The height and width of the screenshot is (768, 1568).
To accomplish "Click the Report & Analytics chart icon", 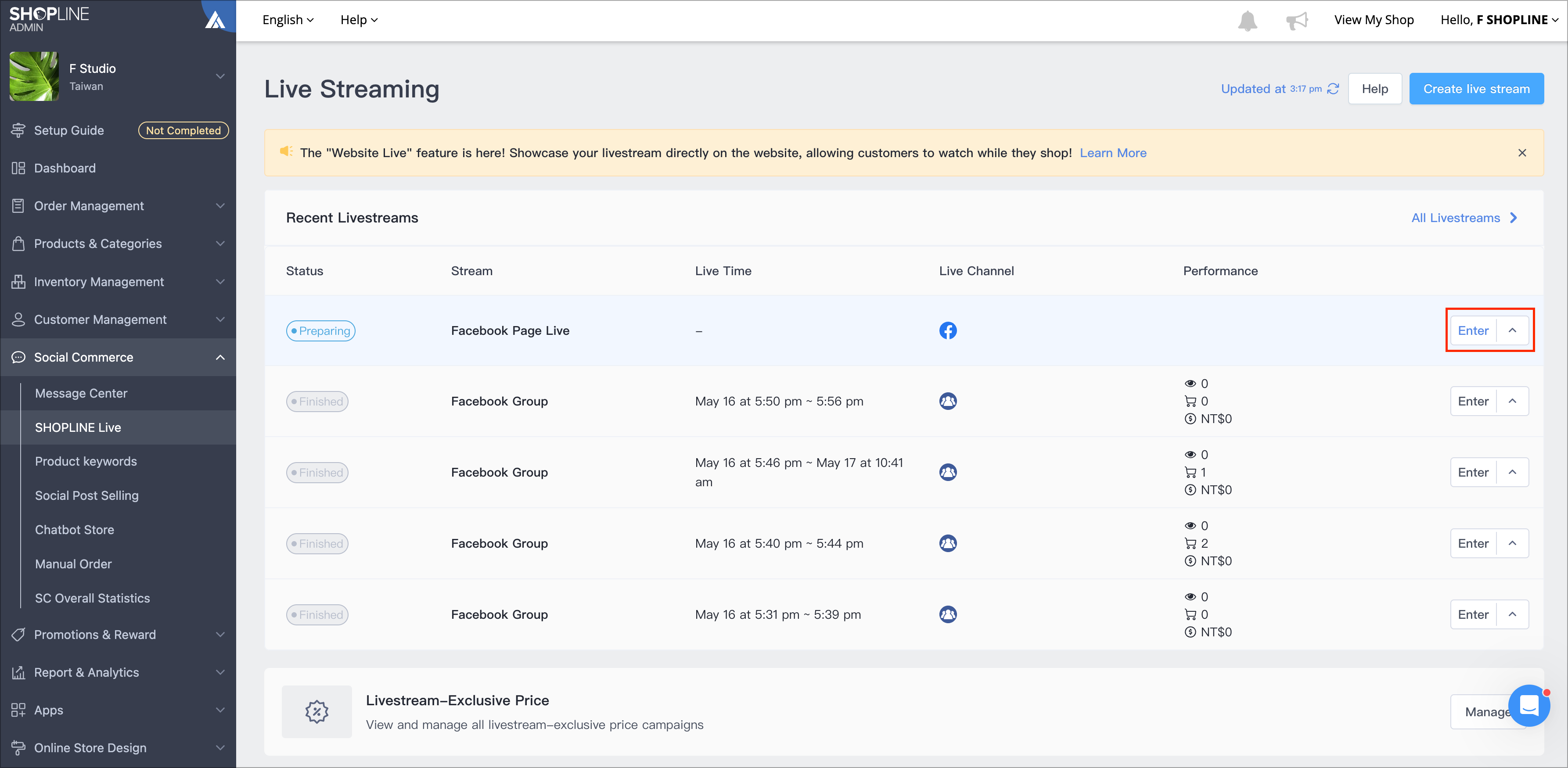I will point(18,672).
